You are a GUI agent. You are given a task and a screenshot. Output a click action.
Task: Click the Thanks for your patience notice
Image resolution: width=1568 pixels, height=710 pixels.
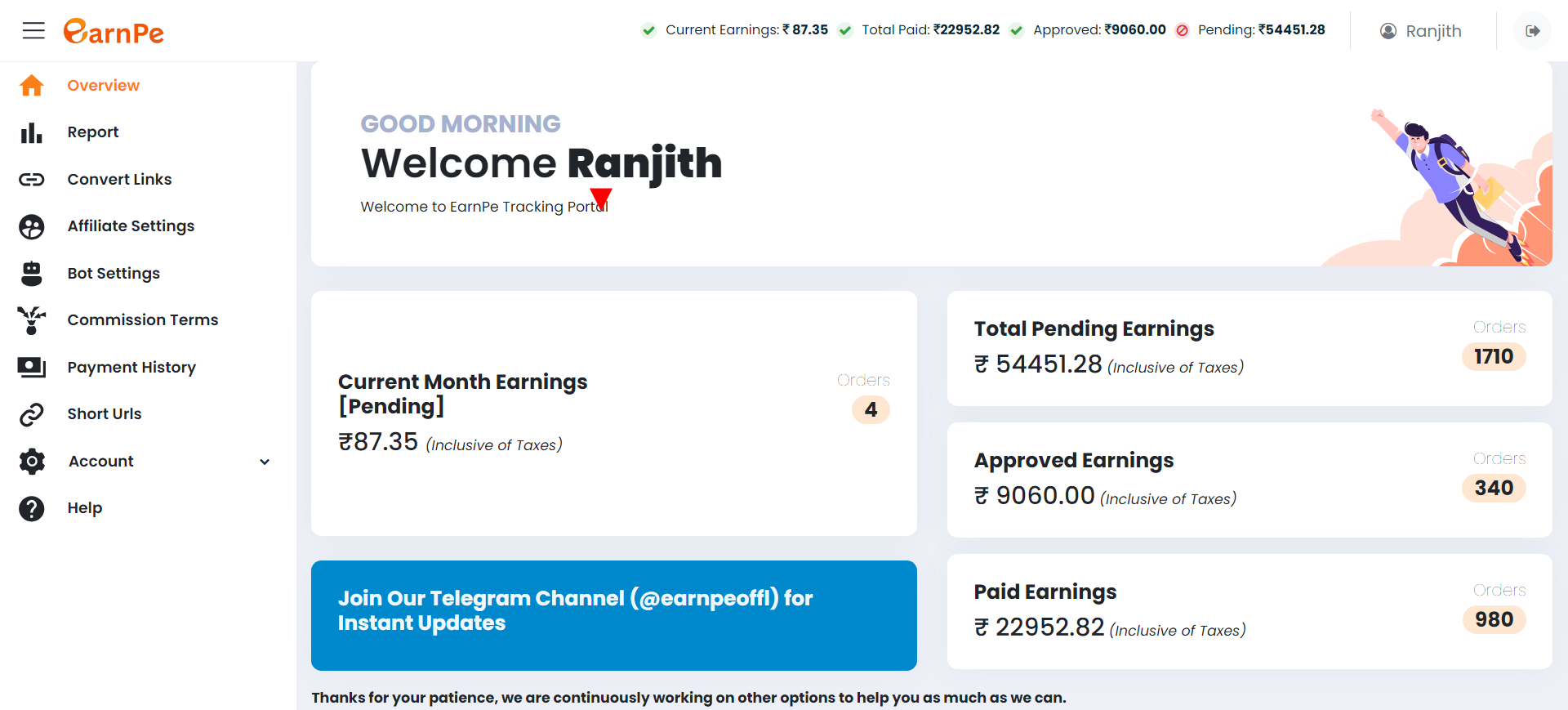point(688,698)
